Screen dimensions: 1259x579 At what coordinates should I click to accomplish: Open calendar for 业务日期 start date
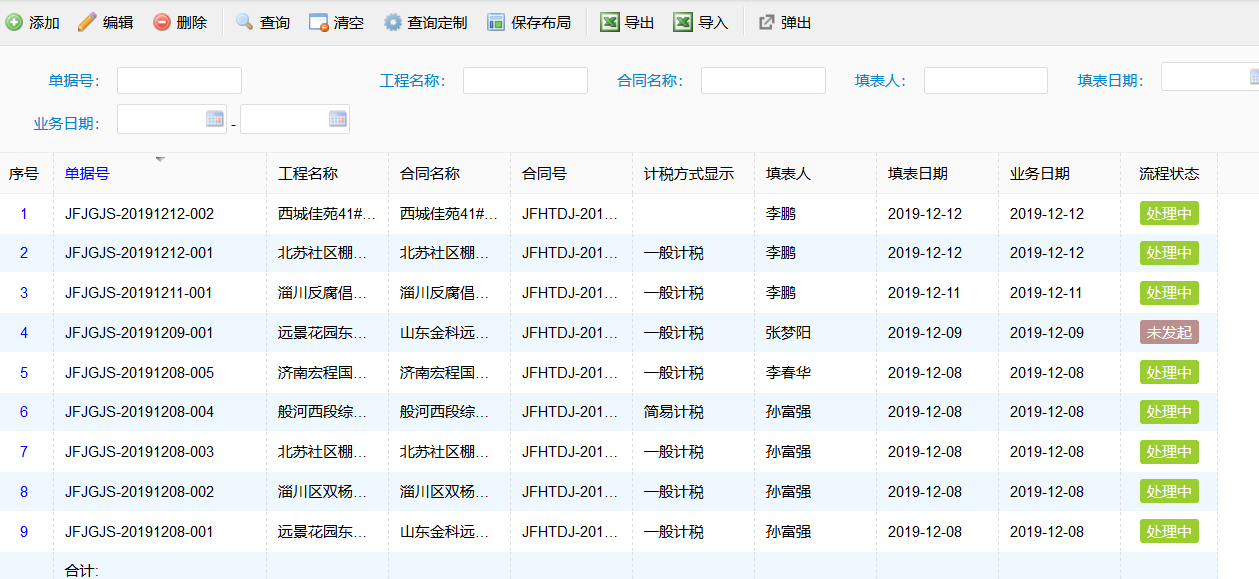click(x=215, y=119)
